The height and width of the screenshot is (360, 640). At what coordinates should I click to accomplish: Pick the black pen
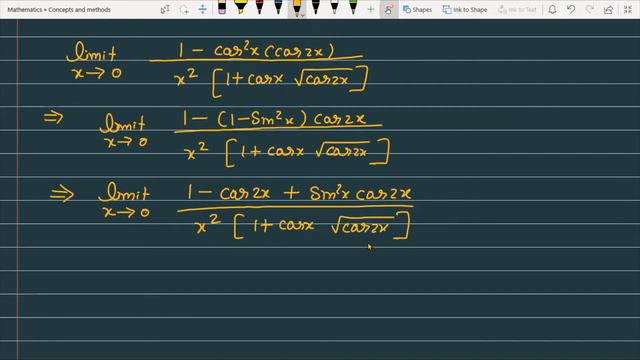316,8
